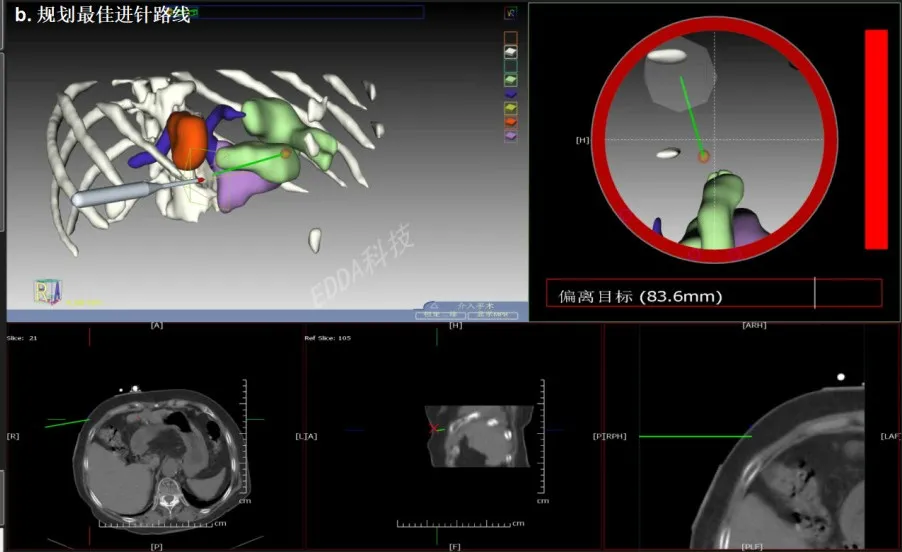Click the red vertical depth indicator bar
This screenshot has width=902, height=552.
(x=876, y=139)
